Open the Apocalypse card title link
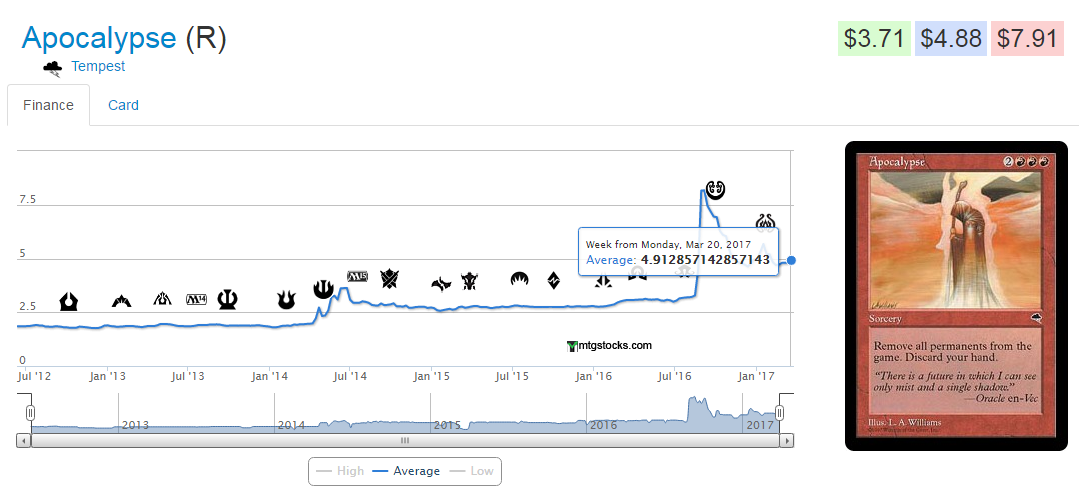1079x494 pixels. tap(99, 38)
